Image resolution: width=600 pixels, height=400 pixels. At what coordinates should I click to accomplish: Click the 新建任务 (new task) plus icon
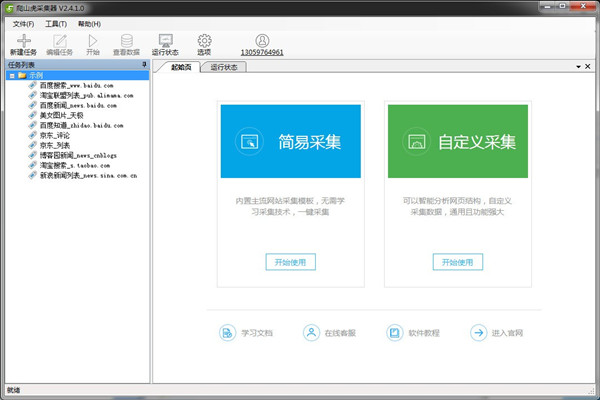pos(24,41)
